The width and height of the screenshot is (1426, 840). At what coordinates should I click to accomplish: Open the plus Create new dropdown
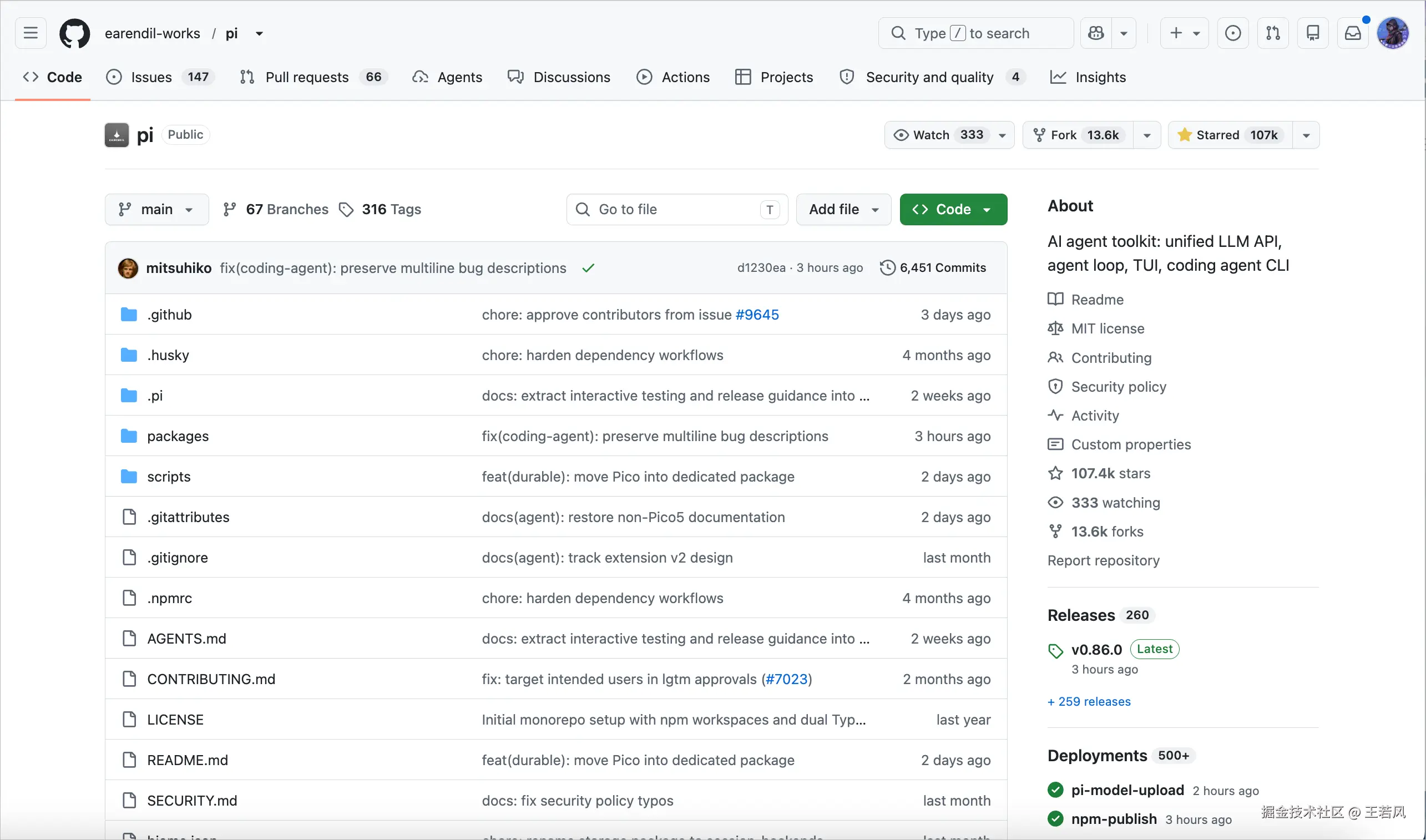(1184, 33)
